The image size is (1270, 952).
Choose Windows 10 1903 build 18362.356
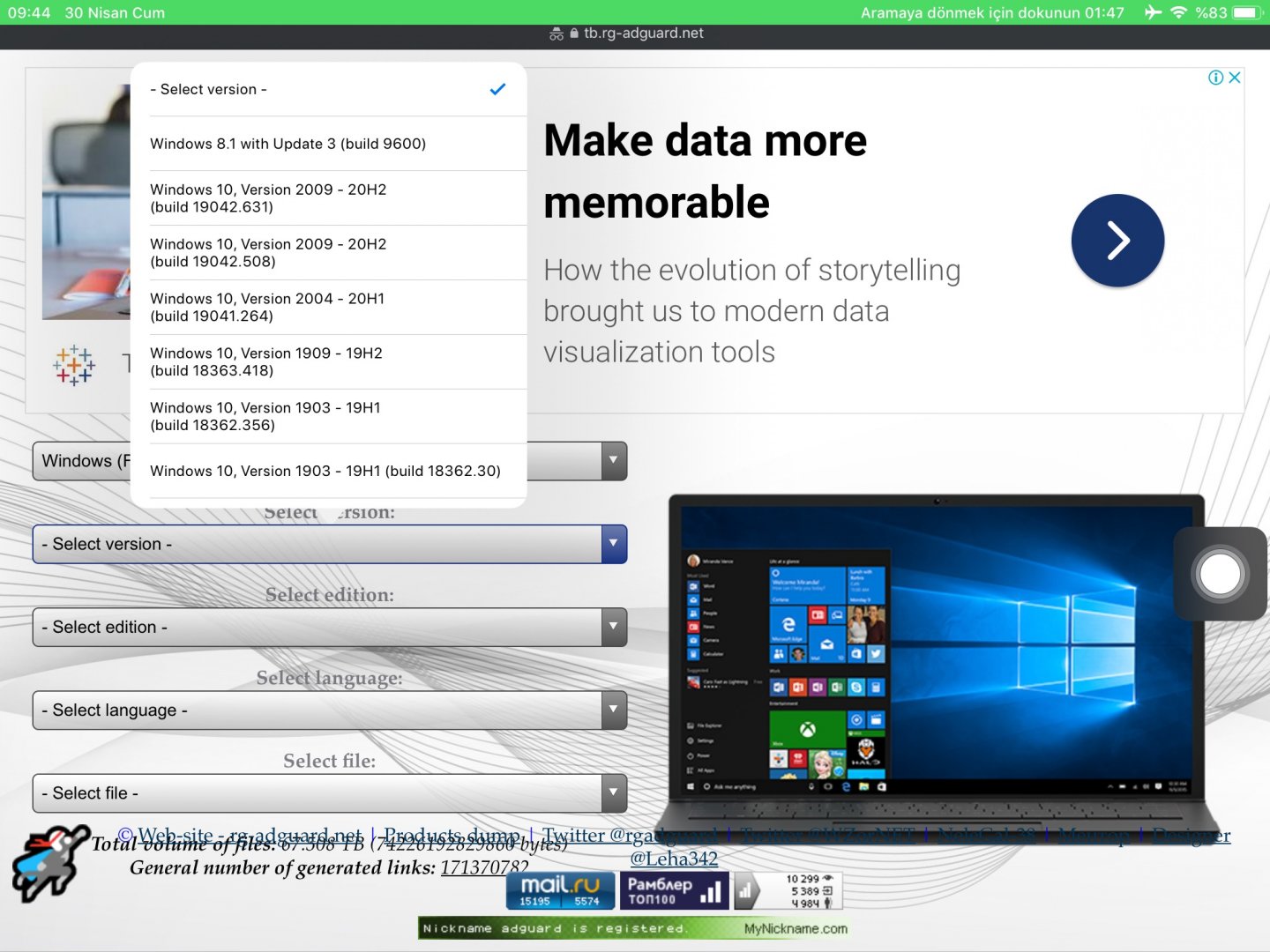click(x=328, y=417)
